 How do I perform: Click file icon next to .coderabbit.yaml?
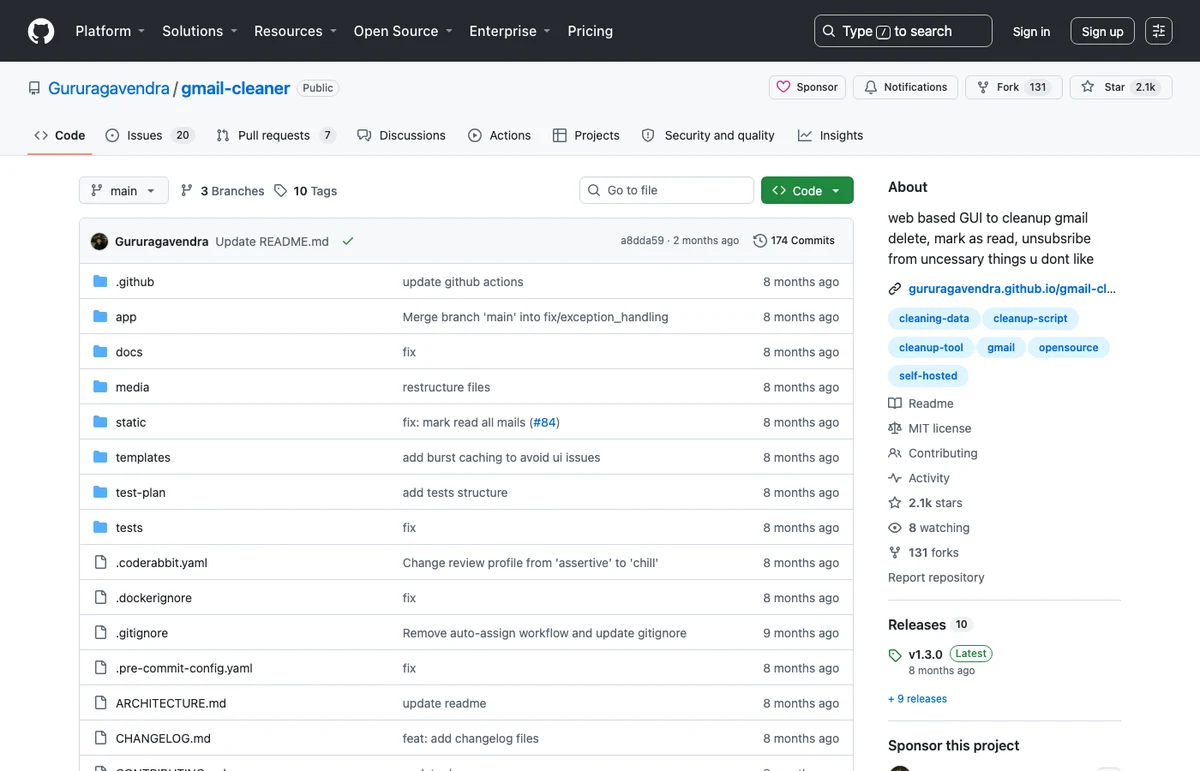click(100, 563)
